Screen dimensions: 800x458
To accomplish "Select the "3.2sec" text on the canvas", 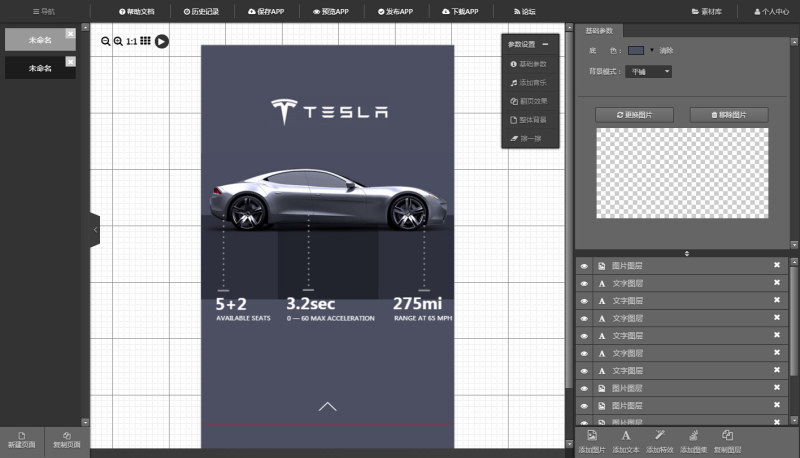I will point(310,304).
